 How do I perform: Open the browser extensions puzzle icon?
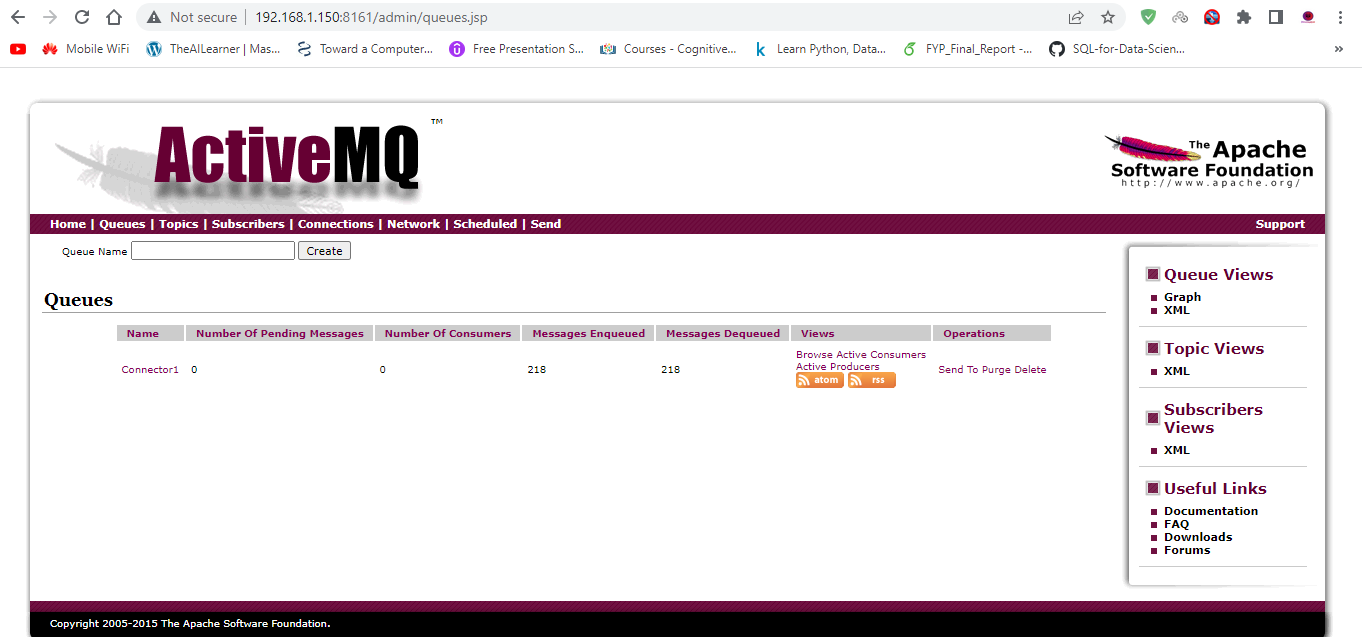[1243, 17]
